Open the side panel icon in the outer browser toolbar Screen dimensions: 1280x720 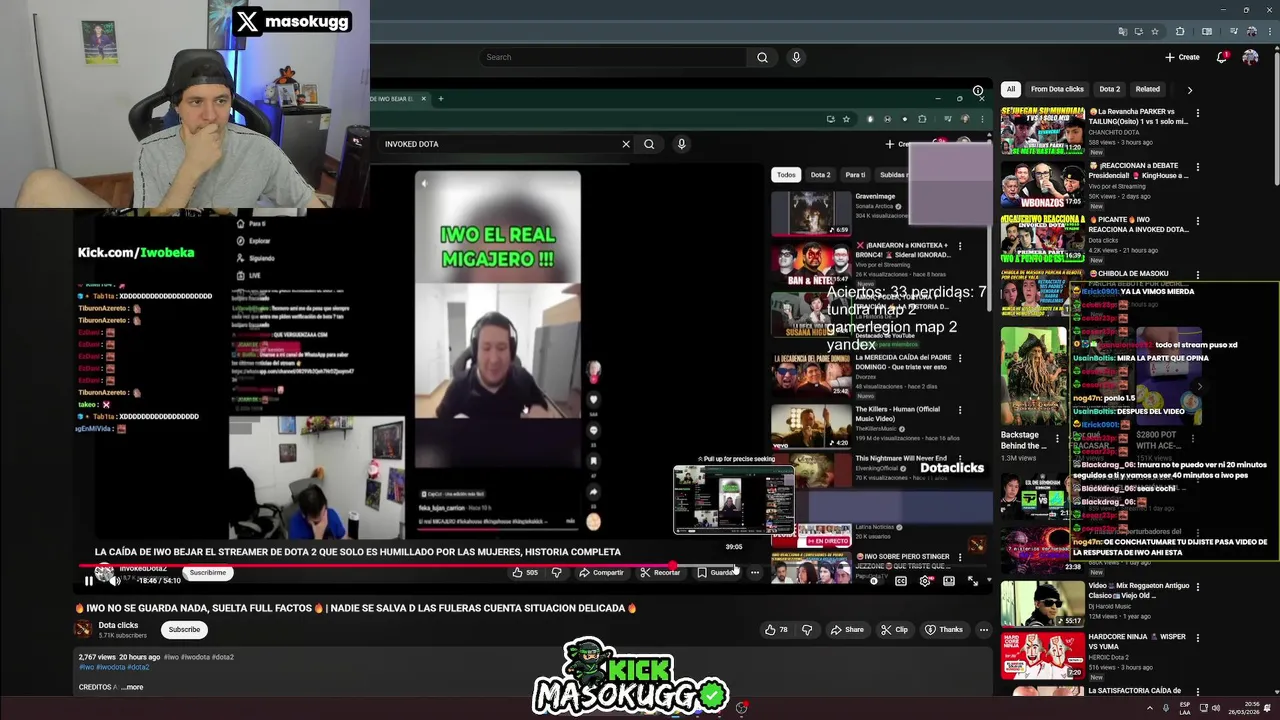point(1207,31)
